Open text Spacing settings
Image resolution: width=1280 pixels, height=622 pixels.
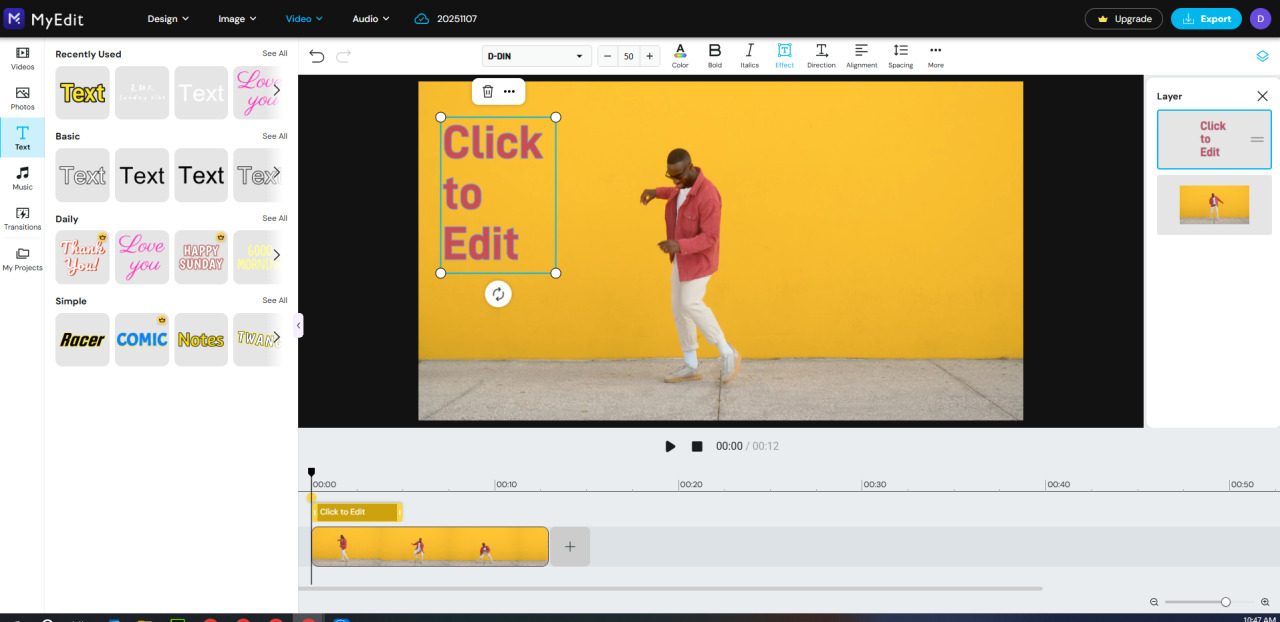click(x=899, y=55)
